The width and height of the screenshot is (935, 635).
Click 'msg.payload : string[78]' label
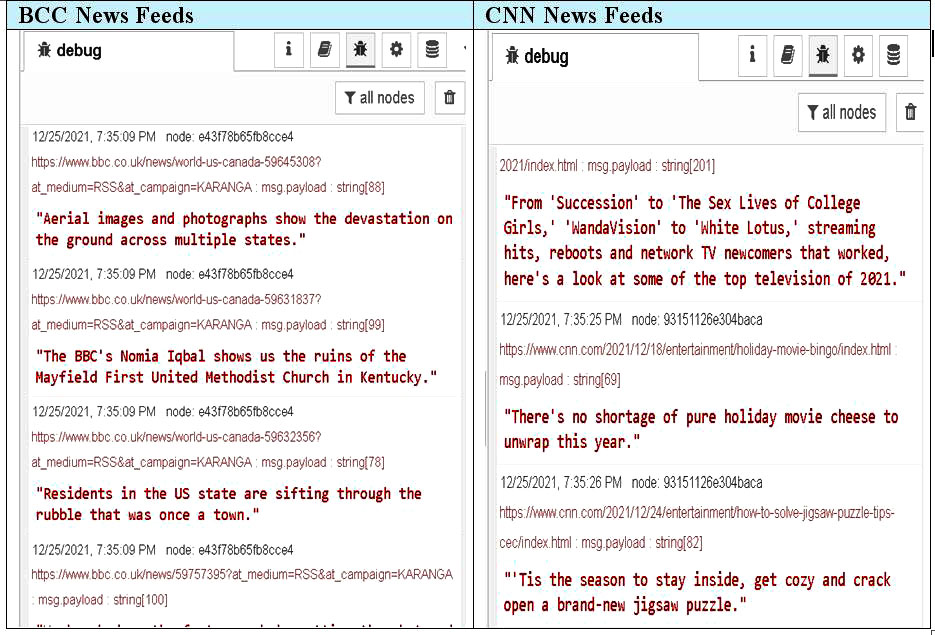tap(323, 462)
